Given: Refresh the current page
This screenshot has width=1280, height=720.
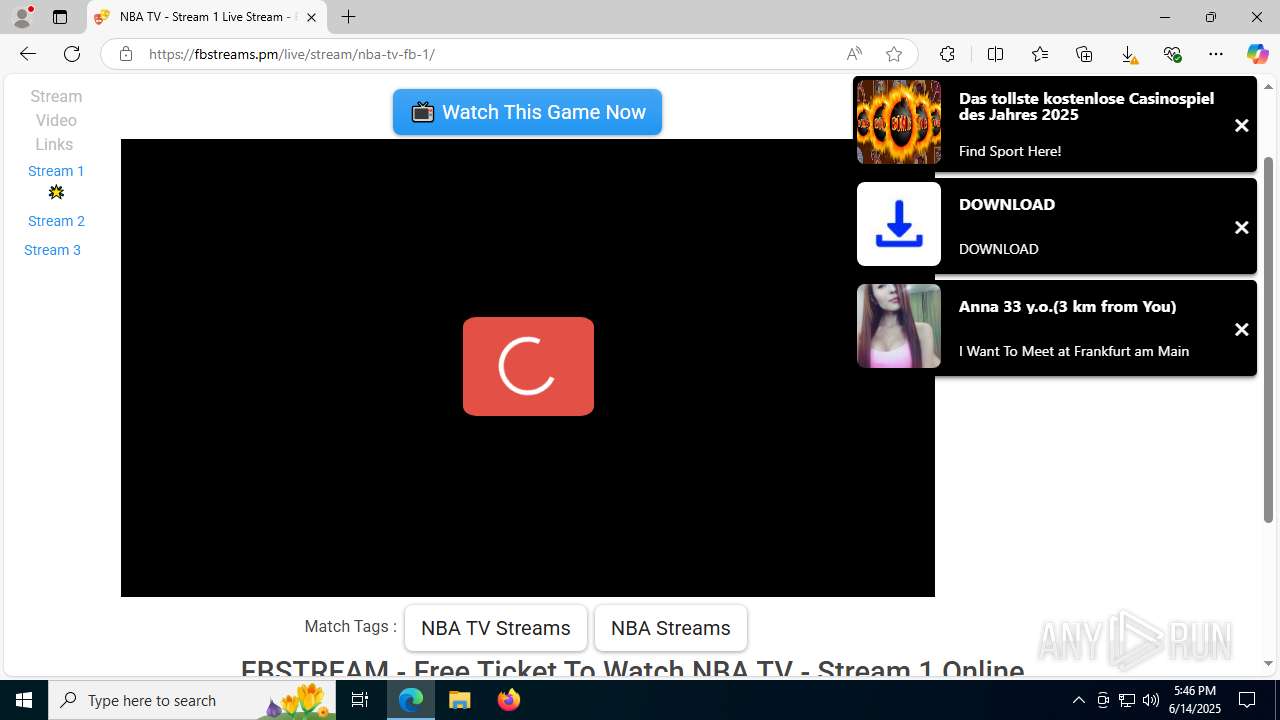Looking at the screenshot, I should (72, 54).
